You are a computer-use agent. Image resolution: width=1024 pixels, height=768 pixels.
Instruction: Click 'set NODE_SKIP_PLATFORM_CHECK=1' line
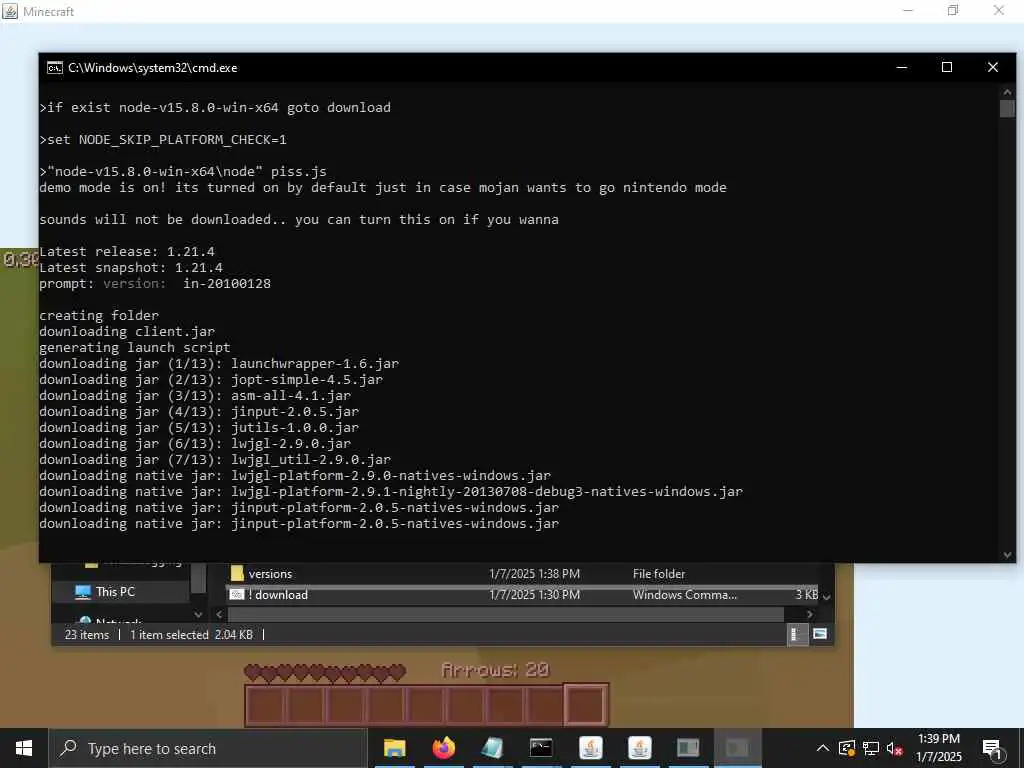click(x=163, y=139)
